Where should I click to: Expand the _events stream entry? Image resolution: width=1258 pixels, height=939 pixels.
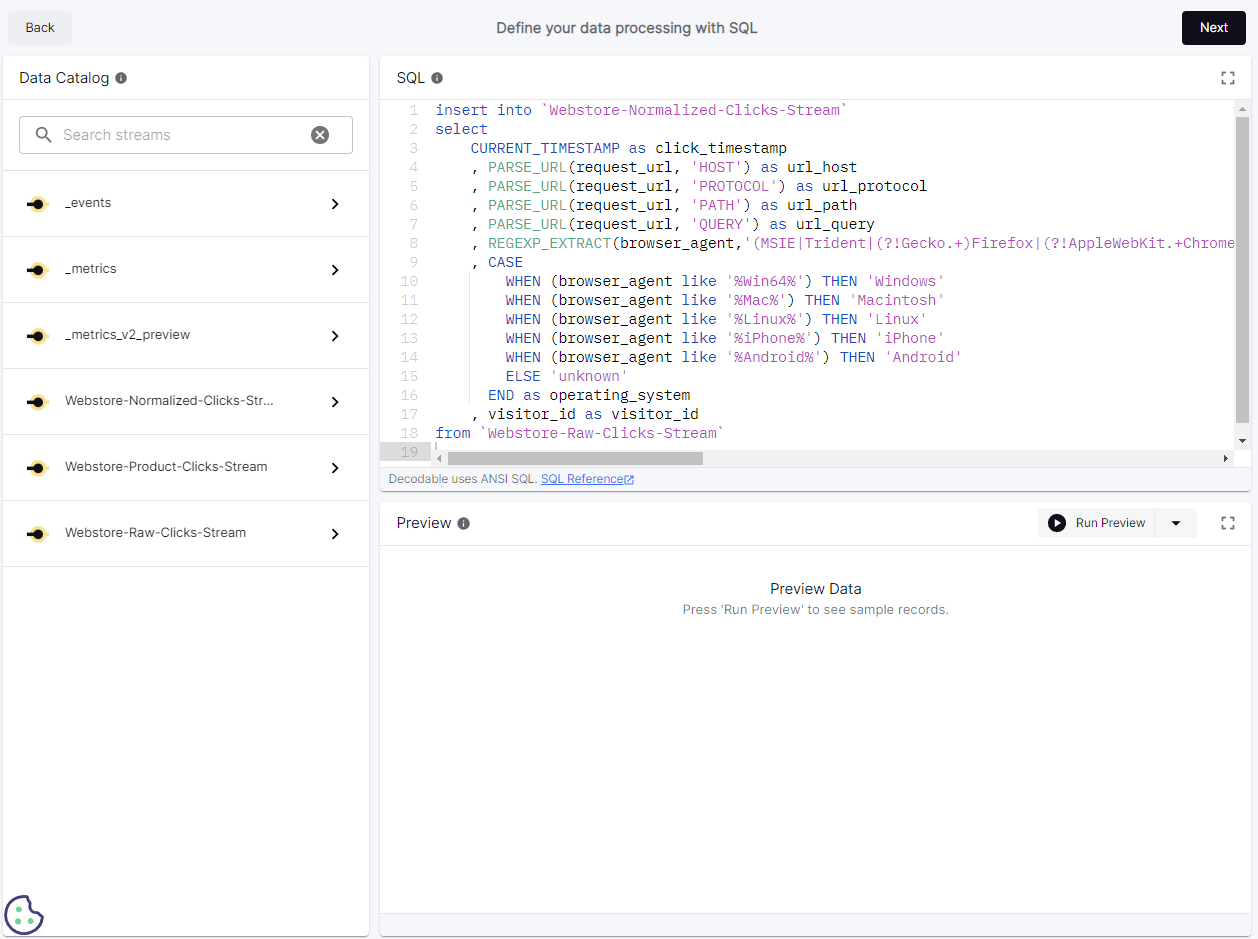335,204
